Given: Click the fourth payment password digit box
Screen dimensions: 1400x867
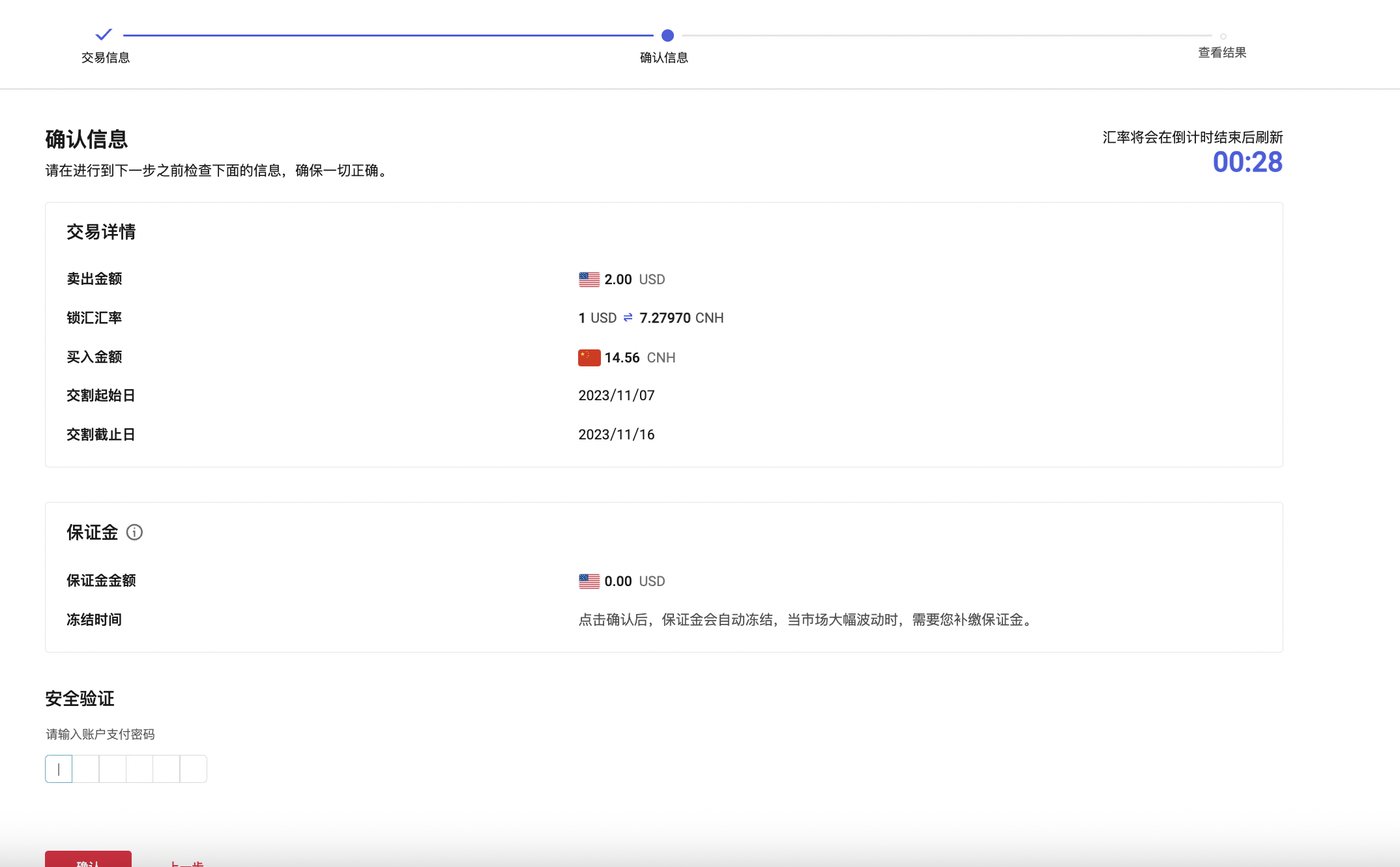Looking at the screenshot, I should pos(139,769).
